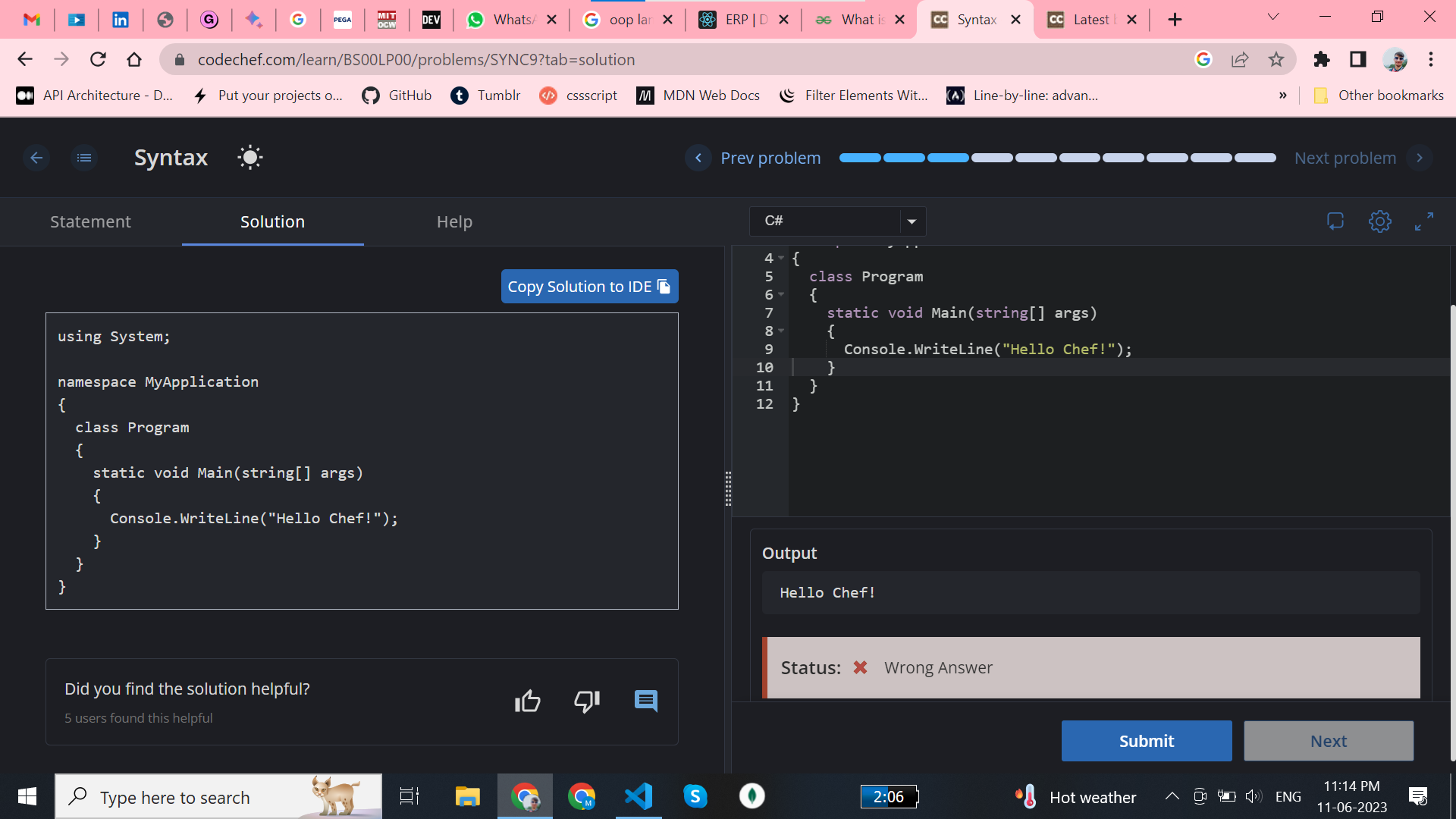Switch to the Statement tab
Screen dimensions: 1456x819
click(x=90, y=221)
